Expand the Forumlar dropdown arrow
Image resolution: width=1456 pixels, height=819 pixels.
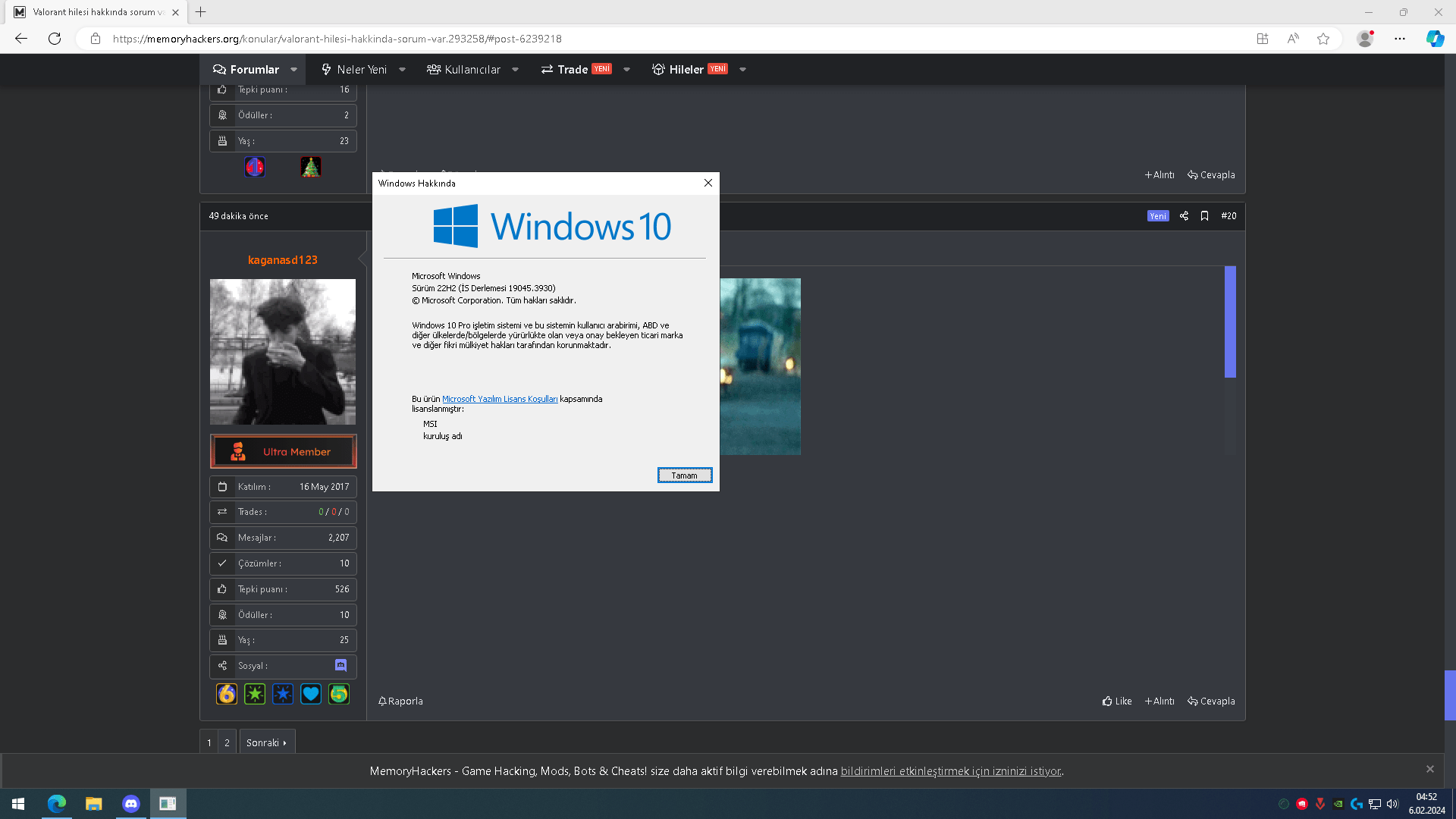(x=294, y=69)
